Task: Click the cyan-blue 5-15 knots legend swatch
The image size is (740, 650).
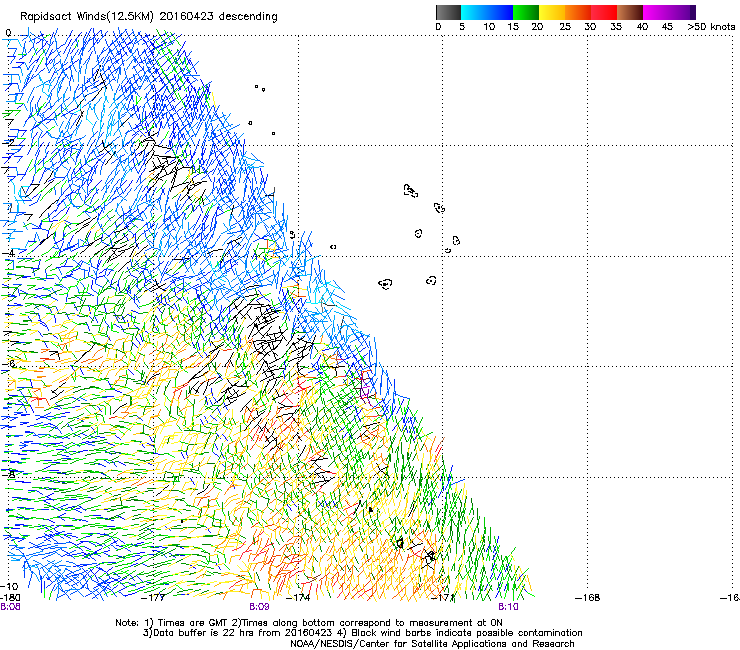Action: [x=487, y=12]
